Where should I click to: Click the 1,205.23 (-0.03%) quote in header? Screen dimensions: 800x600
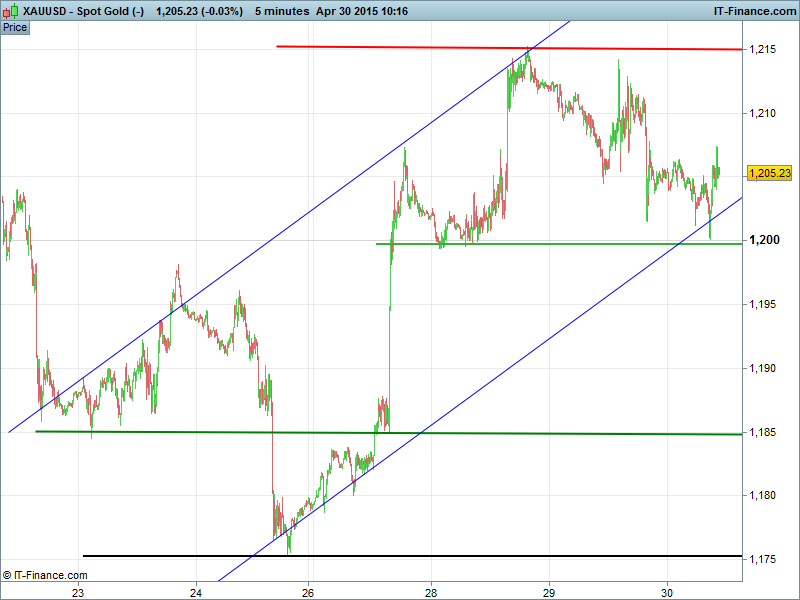(199, 11)
